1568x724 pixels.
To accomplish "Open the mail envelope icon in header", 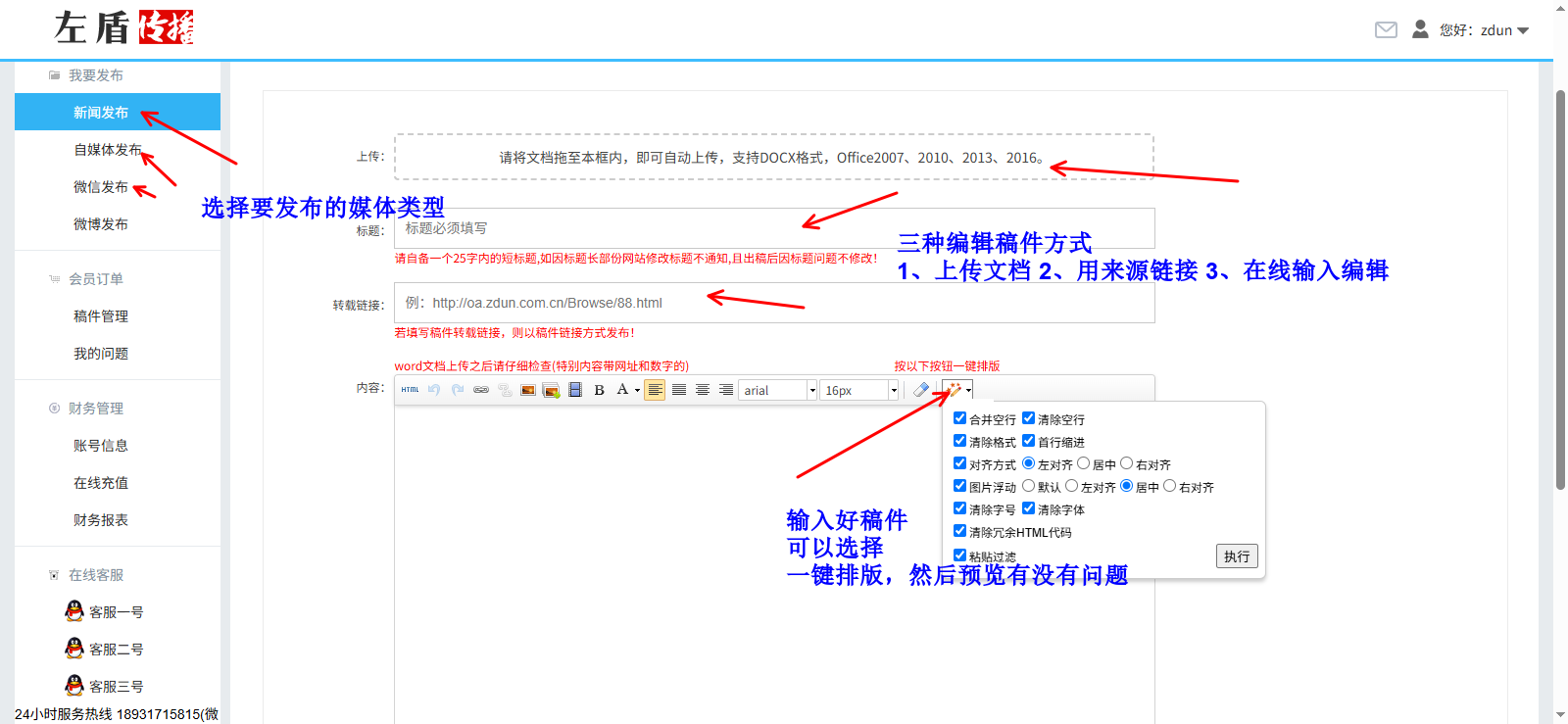I will click(1386, 30).
